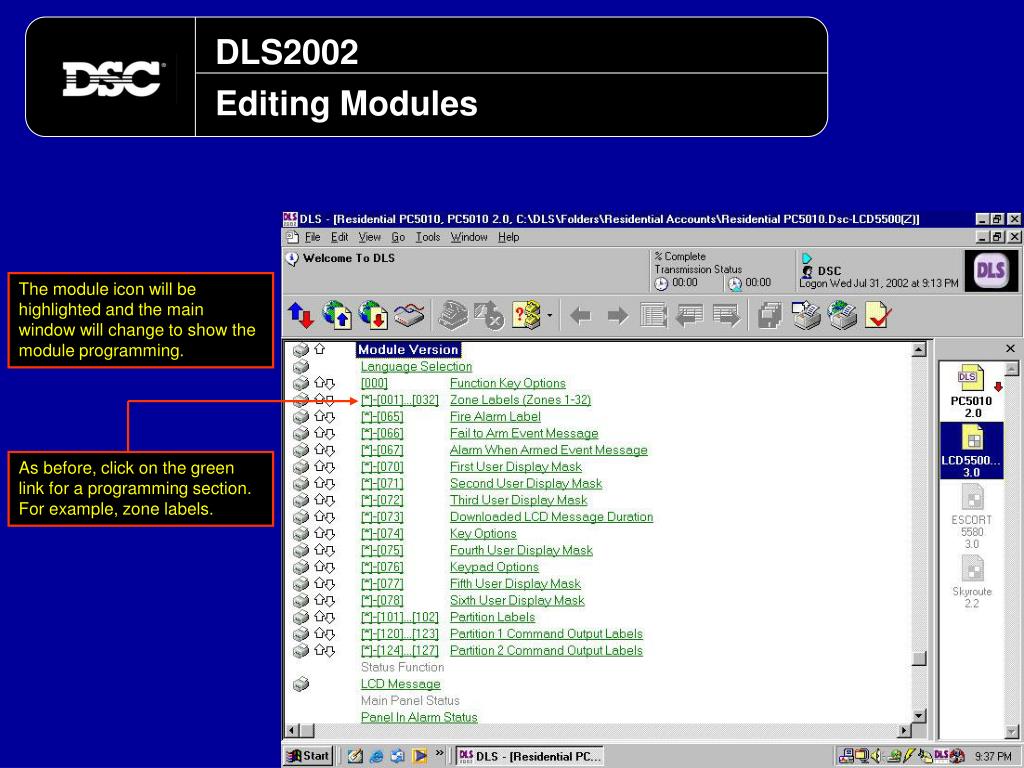Screen dimensions: 1024x768
Task: Click the globe download toolbar icon
Action: [374, 315]
